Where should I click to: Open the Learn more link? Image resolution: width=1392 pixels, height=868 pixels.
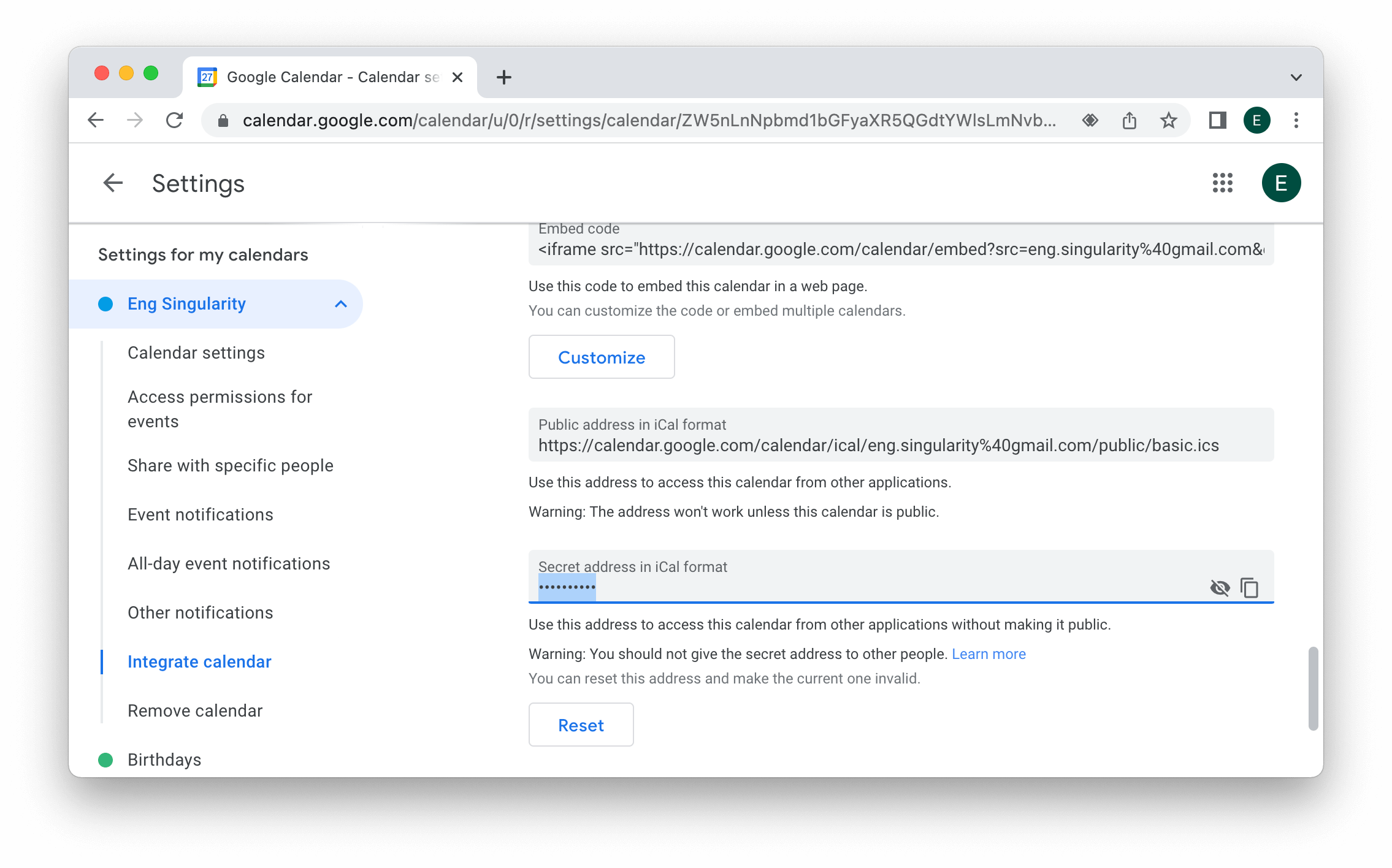pos(989,654)
